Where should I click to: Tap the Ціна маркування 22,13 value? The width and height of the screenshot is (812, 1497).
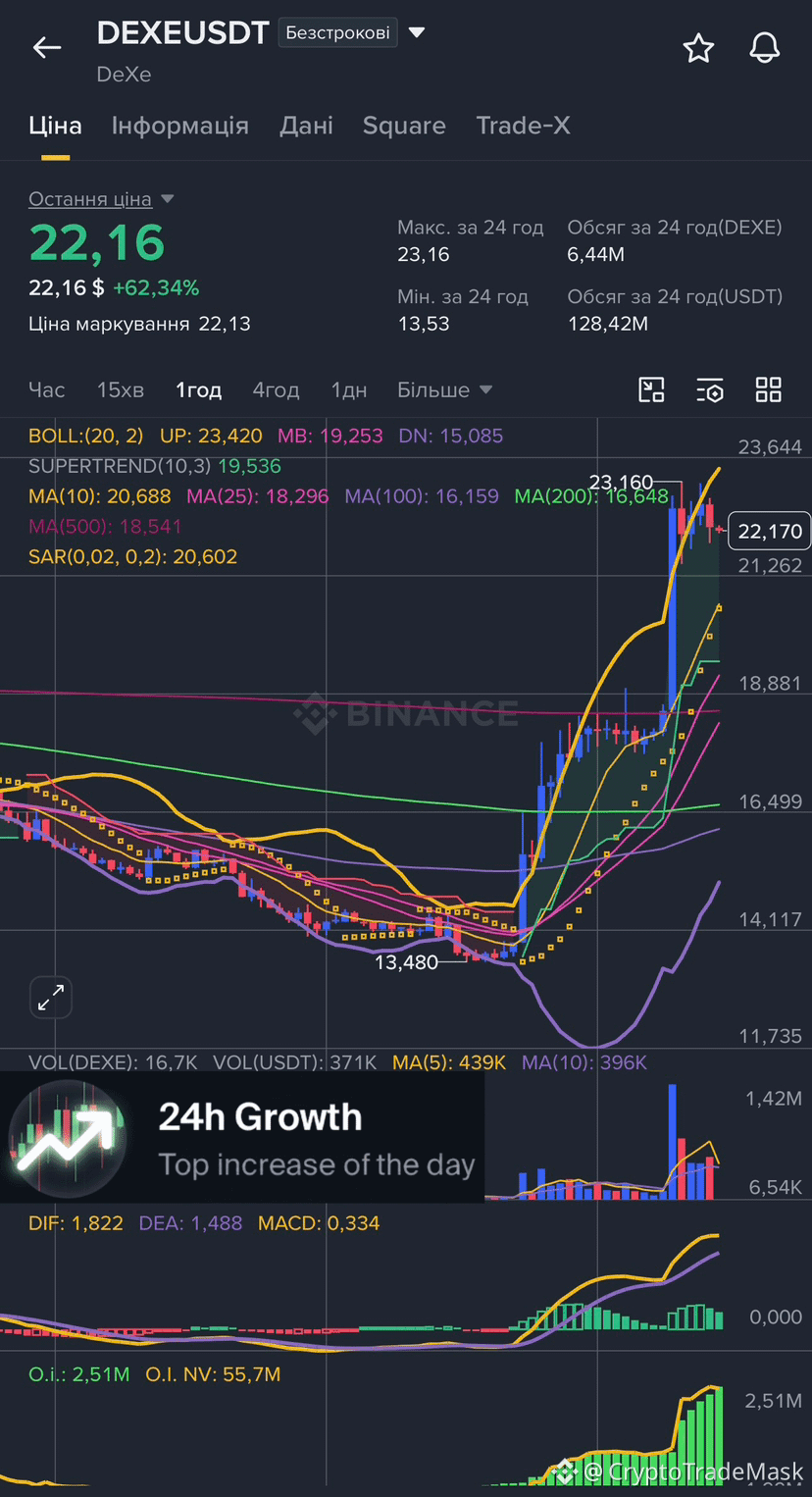[139, 324]
